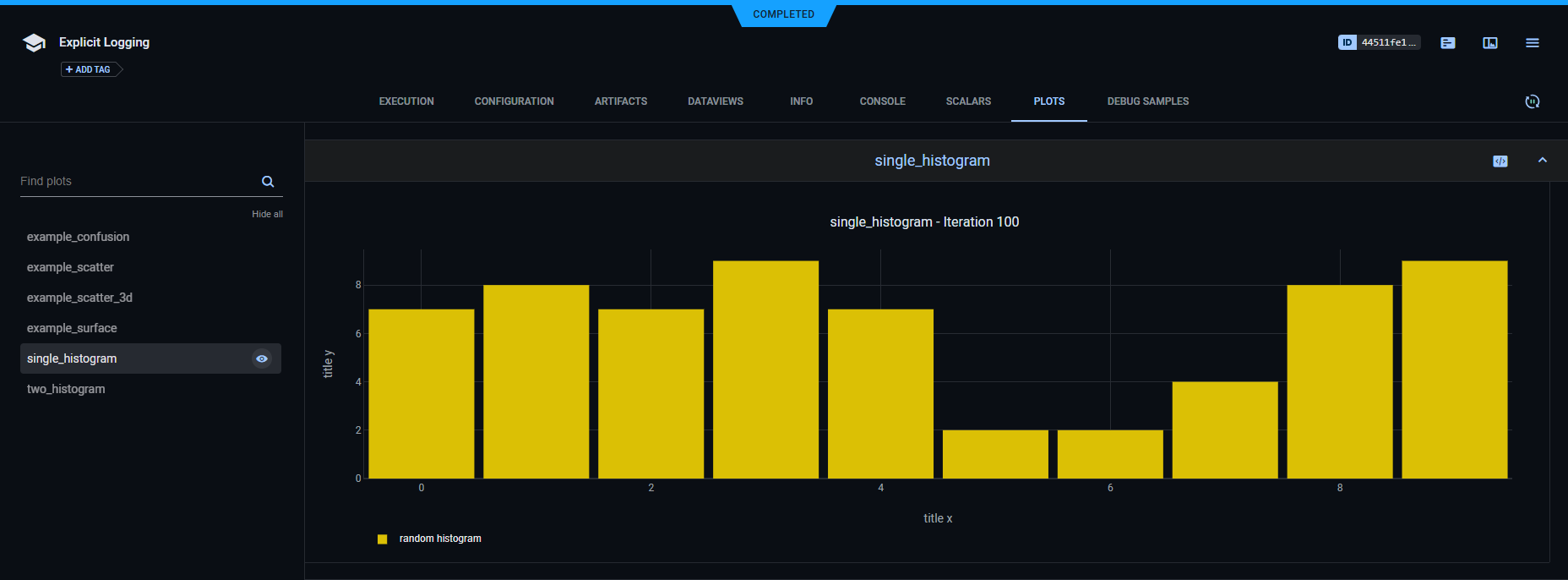The image size is (1568, 580).
Task: Click the Find plots search field
Action: (x=135, y=182)
